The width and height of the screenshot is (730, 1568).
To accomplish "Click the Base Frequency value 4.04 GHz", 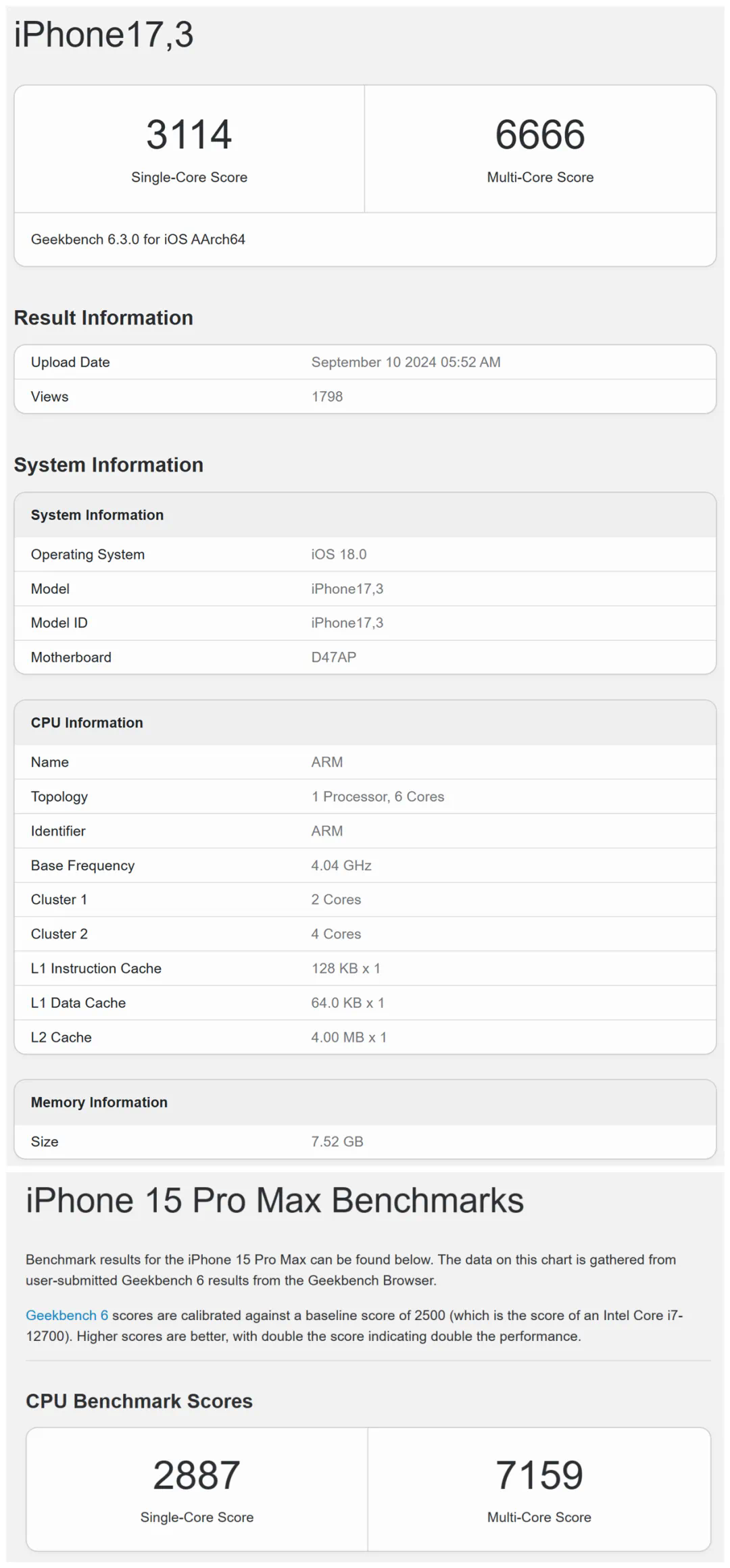I will [341, 865].
